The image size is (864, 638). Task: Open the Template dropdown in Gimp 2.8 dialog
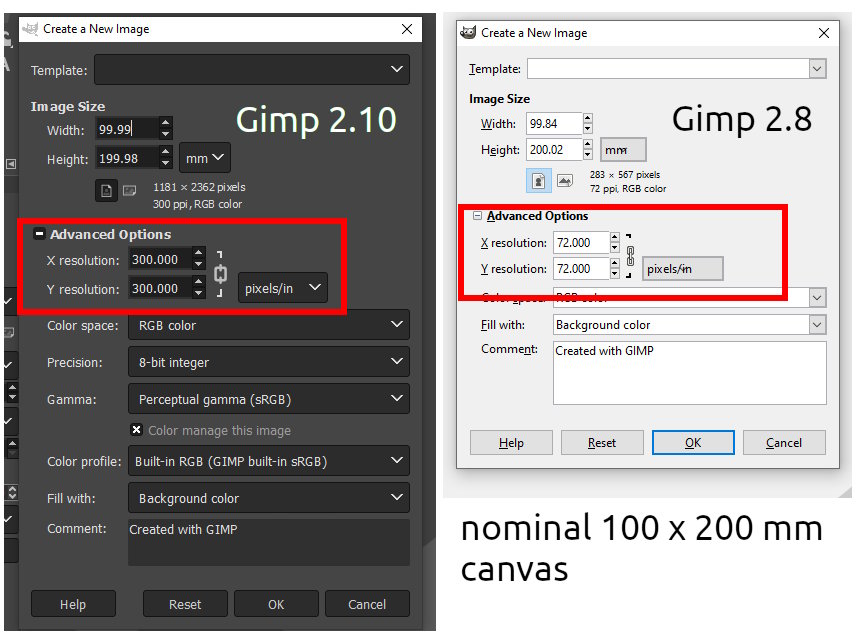pos(677,69)
